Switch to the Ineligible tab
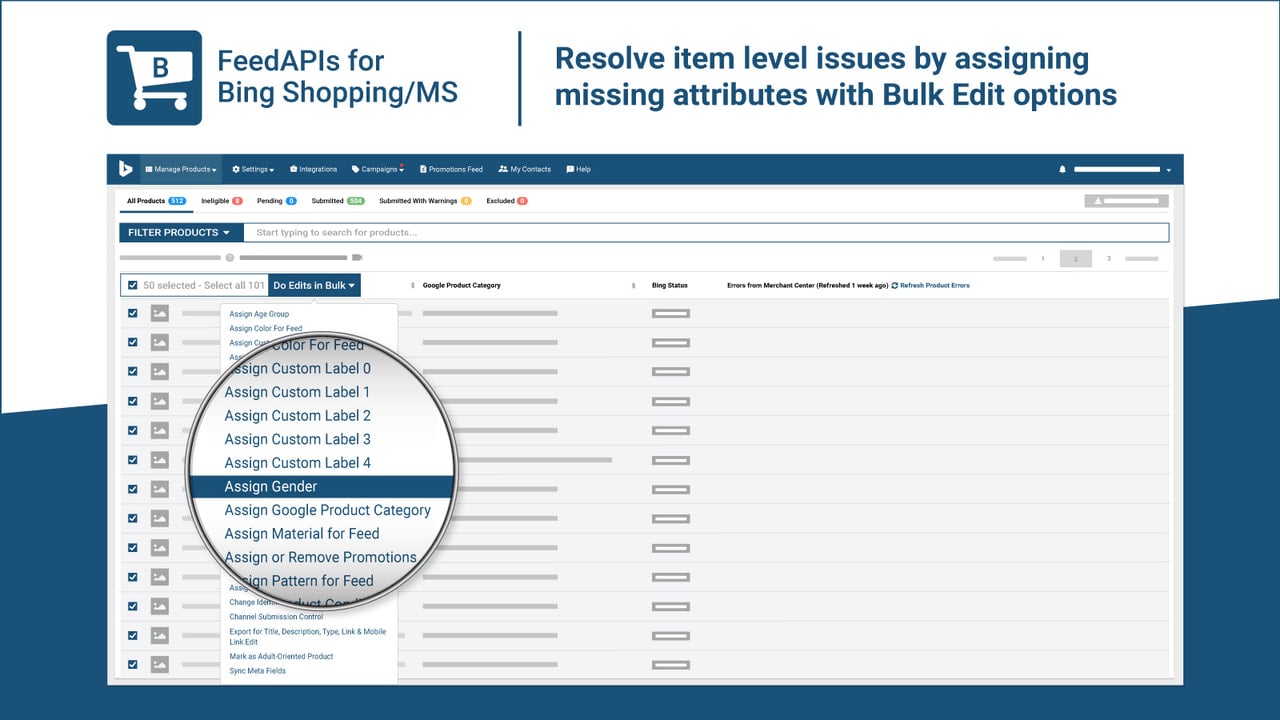Image resolution: width=1280 pixels, height=720 pixels. tap(222, 201)
